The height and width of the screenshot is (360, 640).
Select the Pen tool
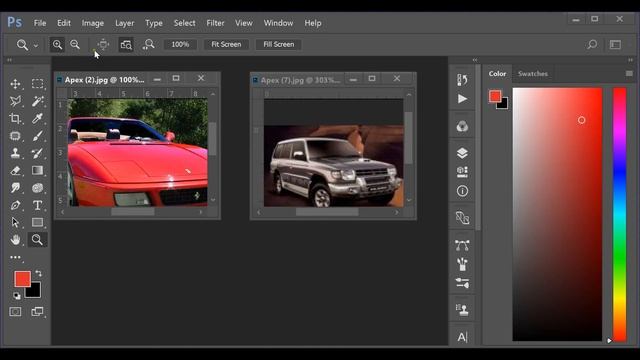[16, 205]
